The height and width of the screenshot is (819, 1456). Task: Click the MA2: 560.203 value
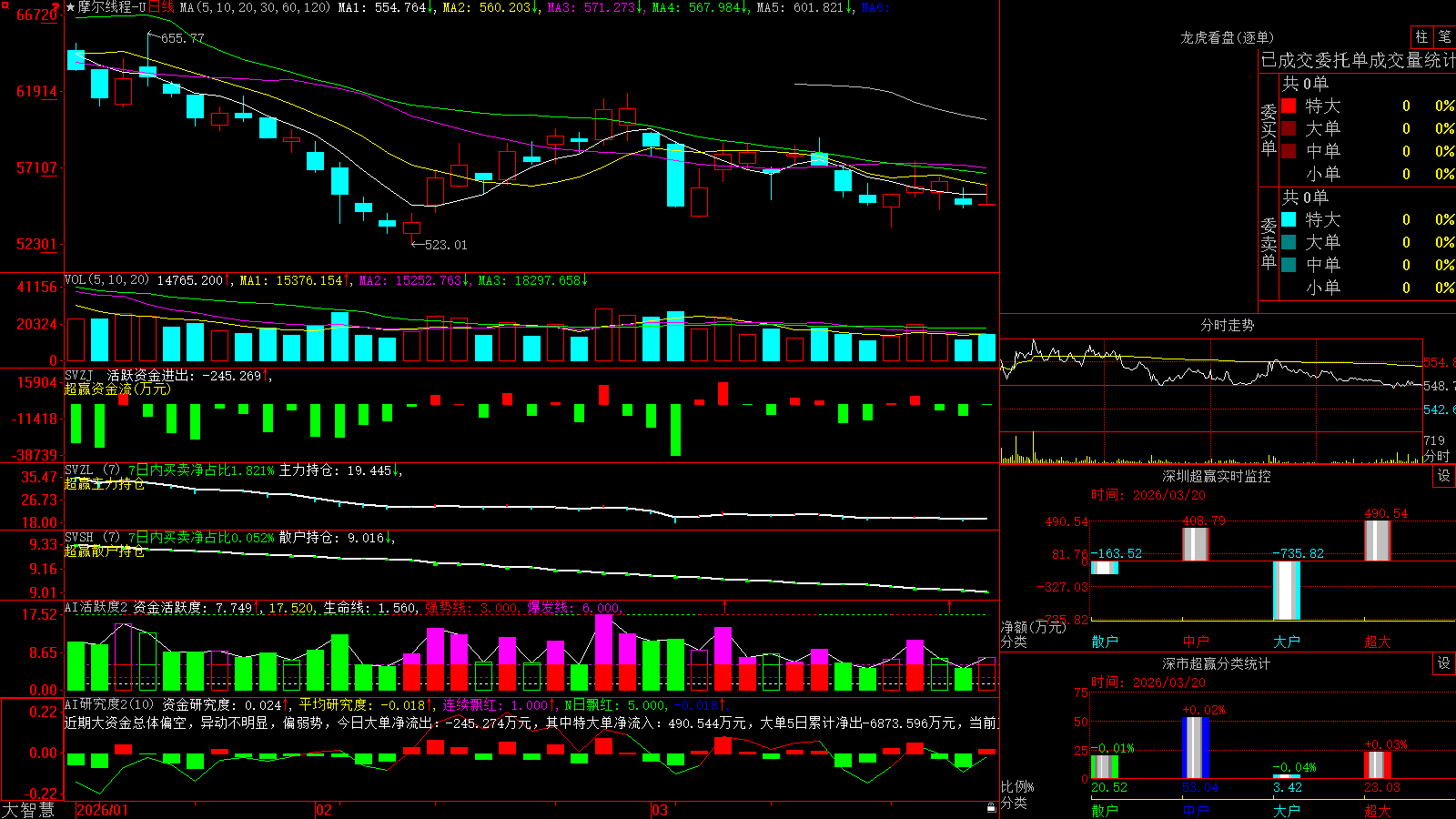(x=491, y=7)
